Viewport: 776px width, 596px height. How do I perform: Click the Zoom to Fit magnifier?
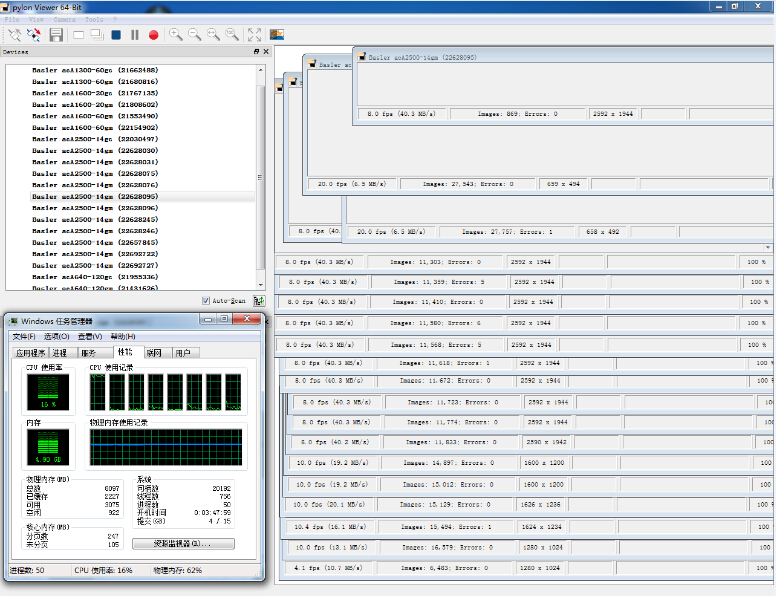pos(213,34)
